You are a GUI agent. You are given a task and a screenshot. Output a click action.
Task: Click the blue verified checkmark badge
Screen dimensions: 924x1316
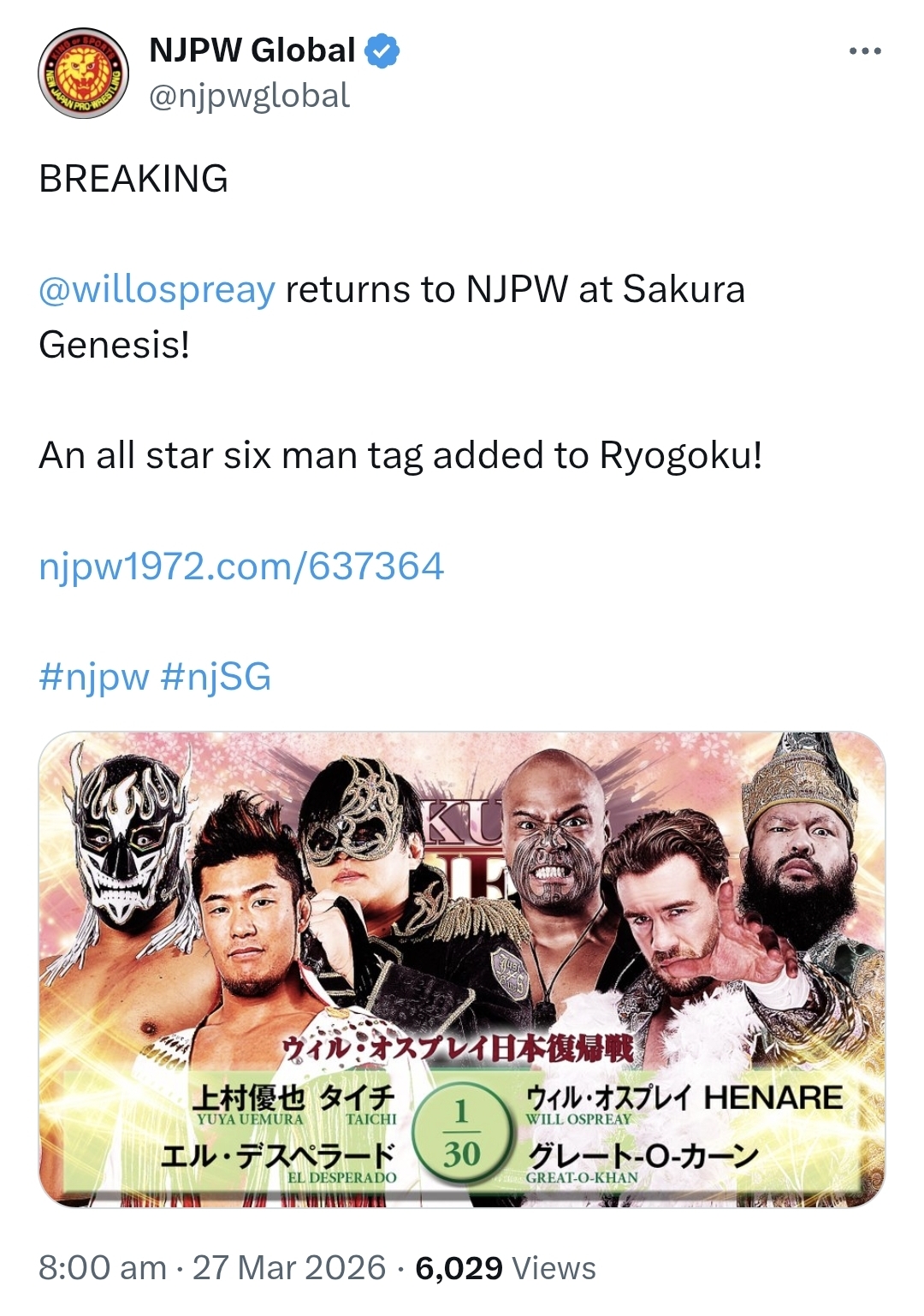click(x=382, y=51)
